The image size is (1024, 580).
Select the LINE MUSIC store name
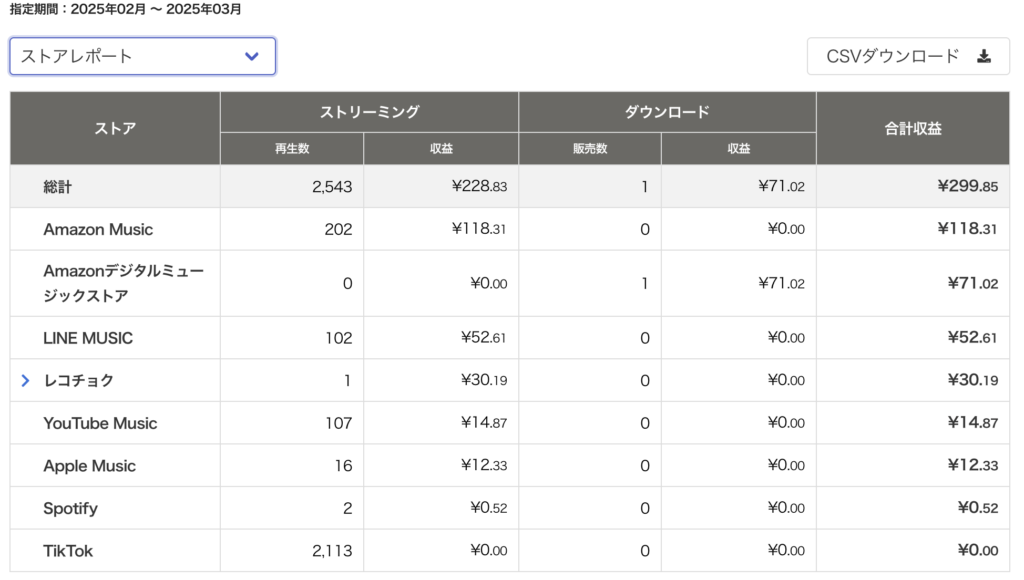coord(88,338)
